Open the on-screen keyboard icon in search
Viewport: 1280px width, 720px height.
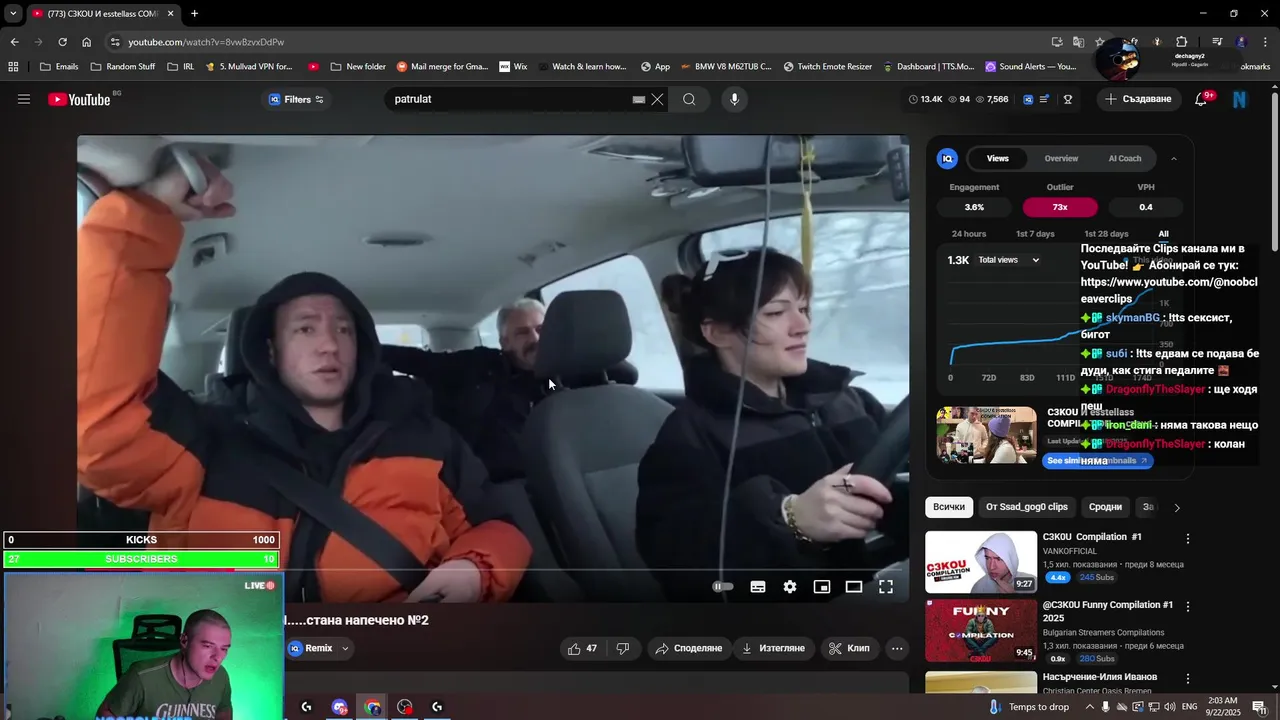(x=638, y=99)
